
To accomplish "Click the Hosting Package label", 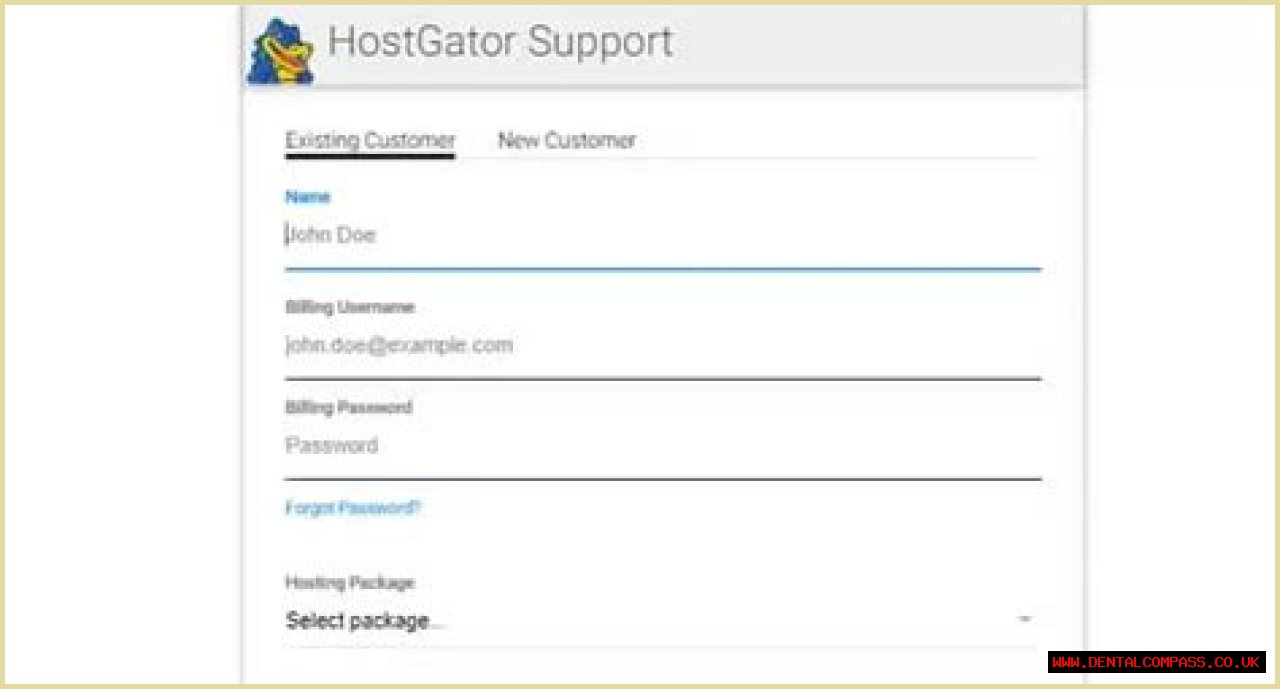I will 349,582.
